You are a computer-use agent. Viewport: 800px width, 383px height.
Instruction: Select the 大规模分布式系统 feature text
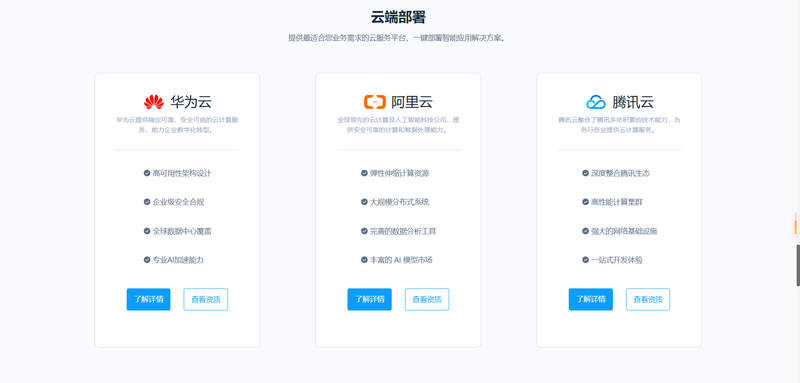click(399, 202)
